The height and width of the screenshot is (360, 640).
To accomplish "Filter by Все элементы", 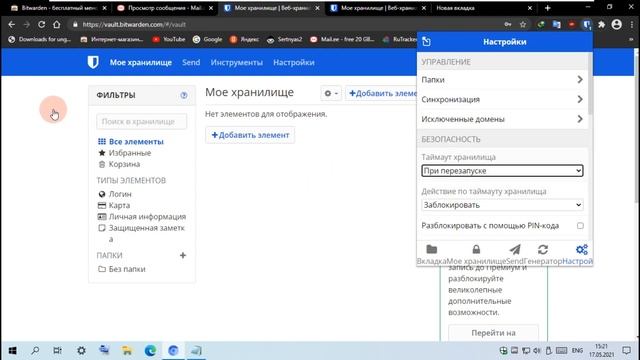I will click(x=131, y=142).
